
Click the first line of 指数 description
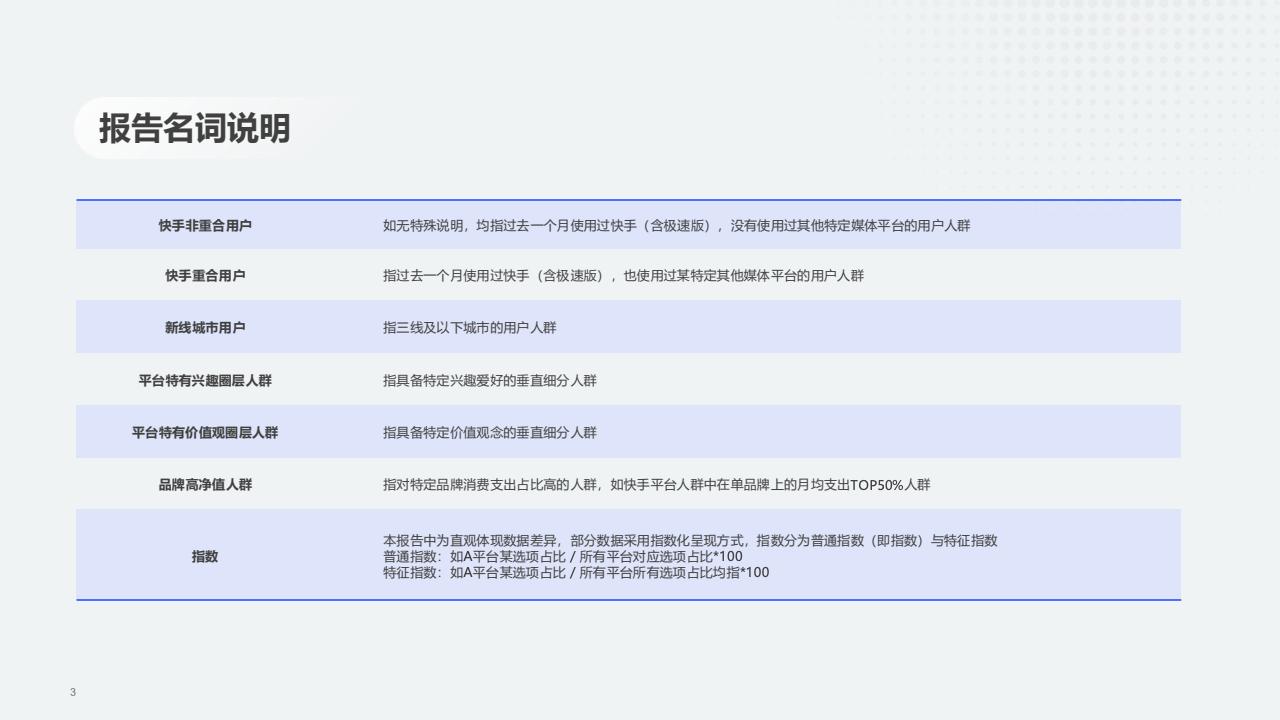[x=690, y=541]
